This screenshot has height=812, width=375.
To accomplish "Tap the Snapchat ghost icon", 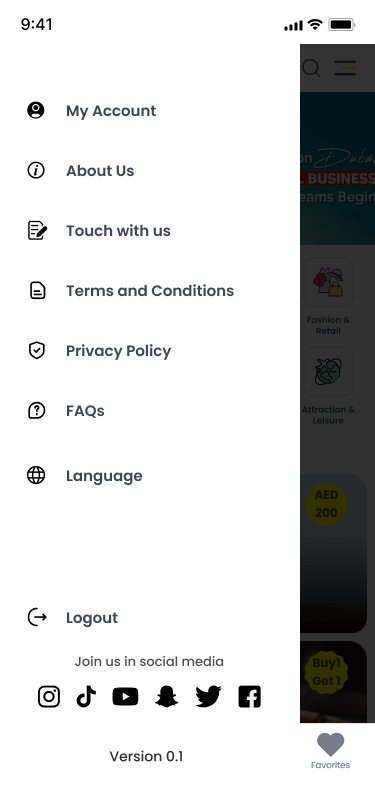I will coord(167,697).
